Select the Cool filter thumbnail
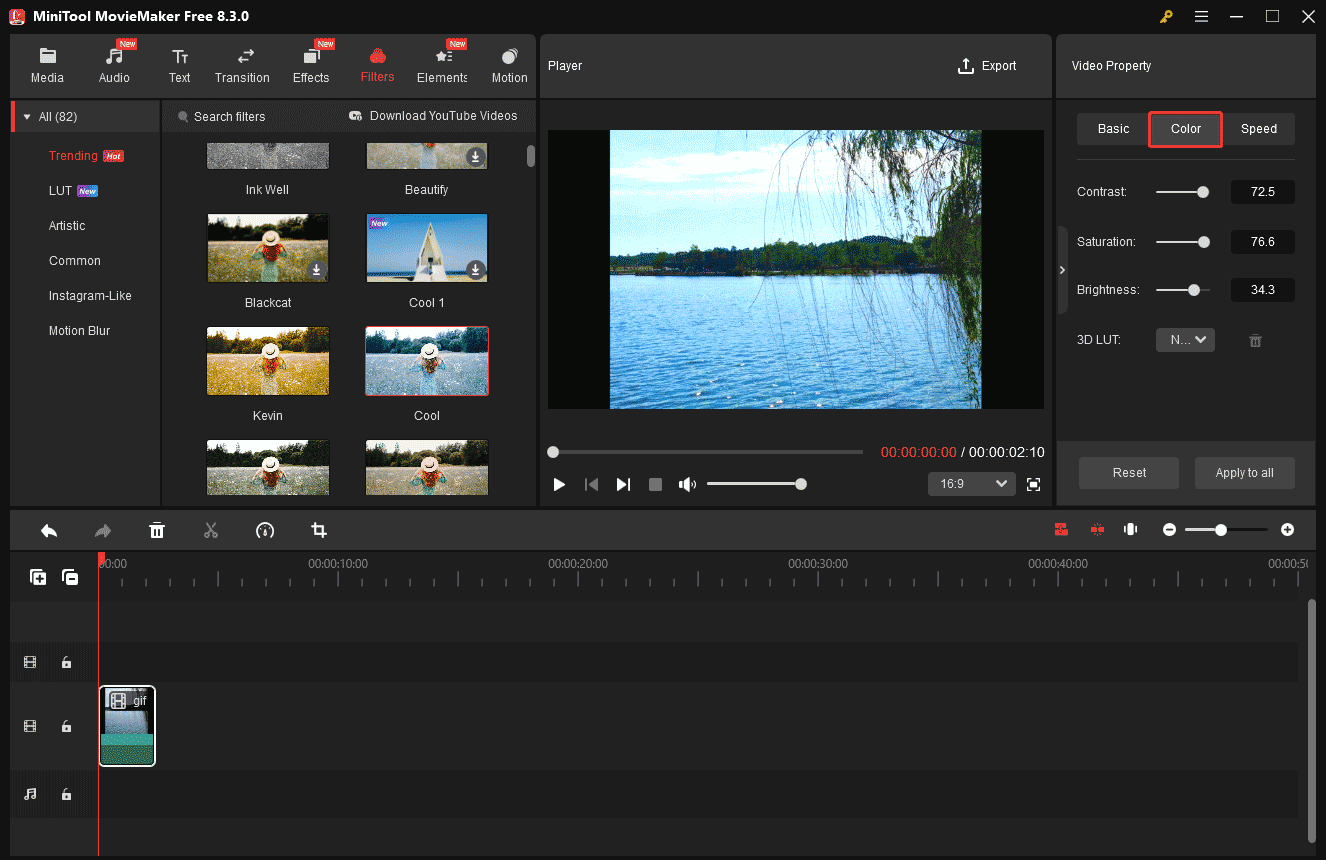1326x860 pixels. 427,361
